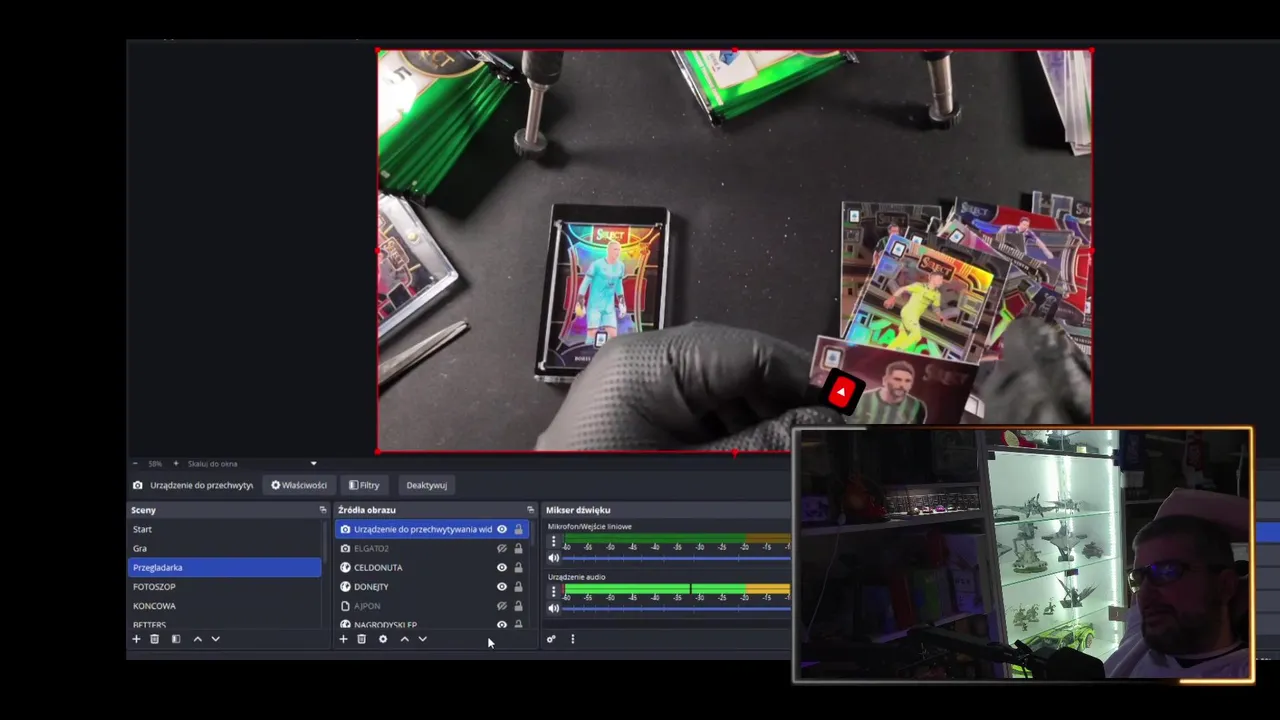Pop out the Sceny dock panel
The width and height of the screenshot is (1280, 720).
(x=323, y=510)
